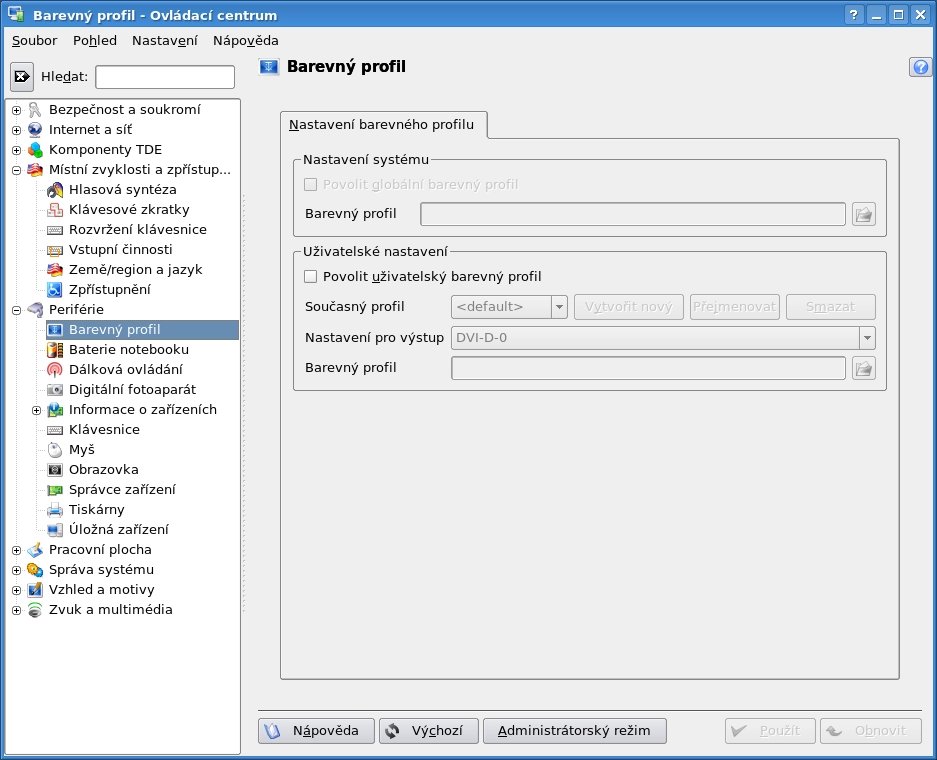Browse for system color profile file icon
Image resolution: width=937 pixels, height=760 pixels.
coord(863,214)
